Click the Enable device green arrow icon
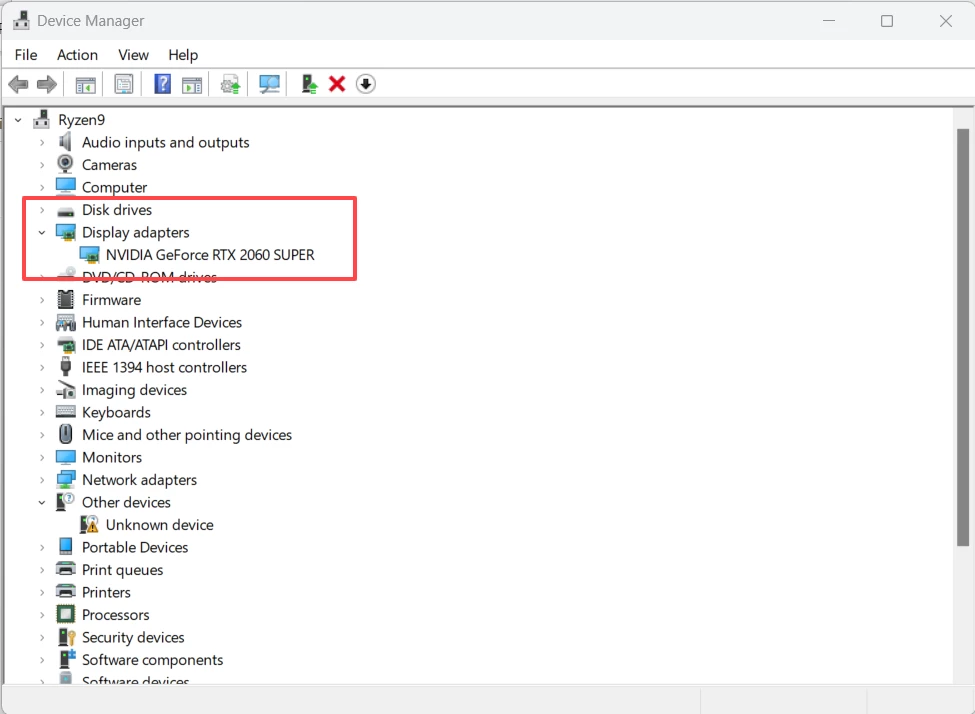 click(x=309, y=84)
